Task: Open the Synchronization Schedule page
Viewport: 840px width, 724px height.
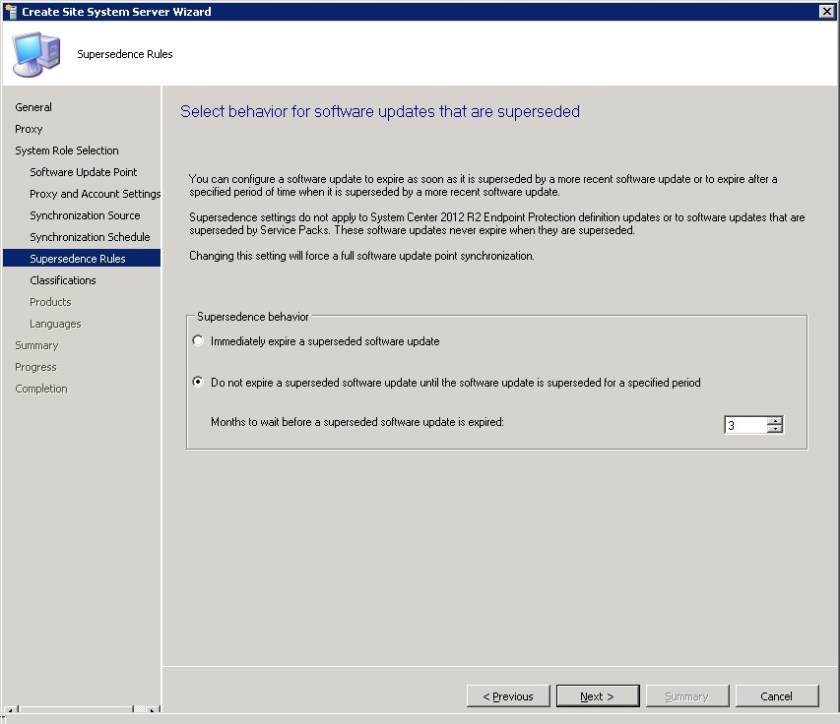Action: point(89,237)
